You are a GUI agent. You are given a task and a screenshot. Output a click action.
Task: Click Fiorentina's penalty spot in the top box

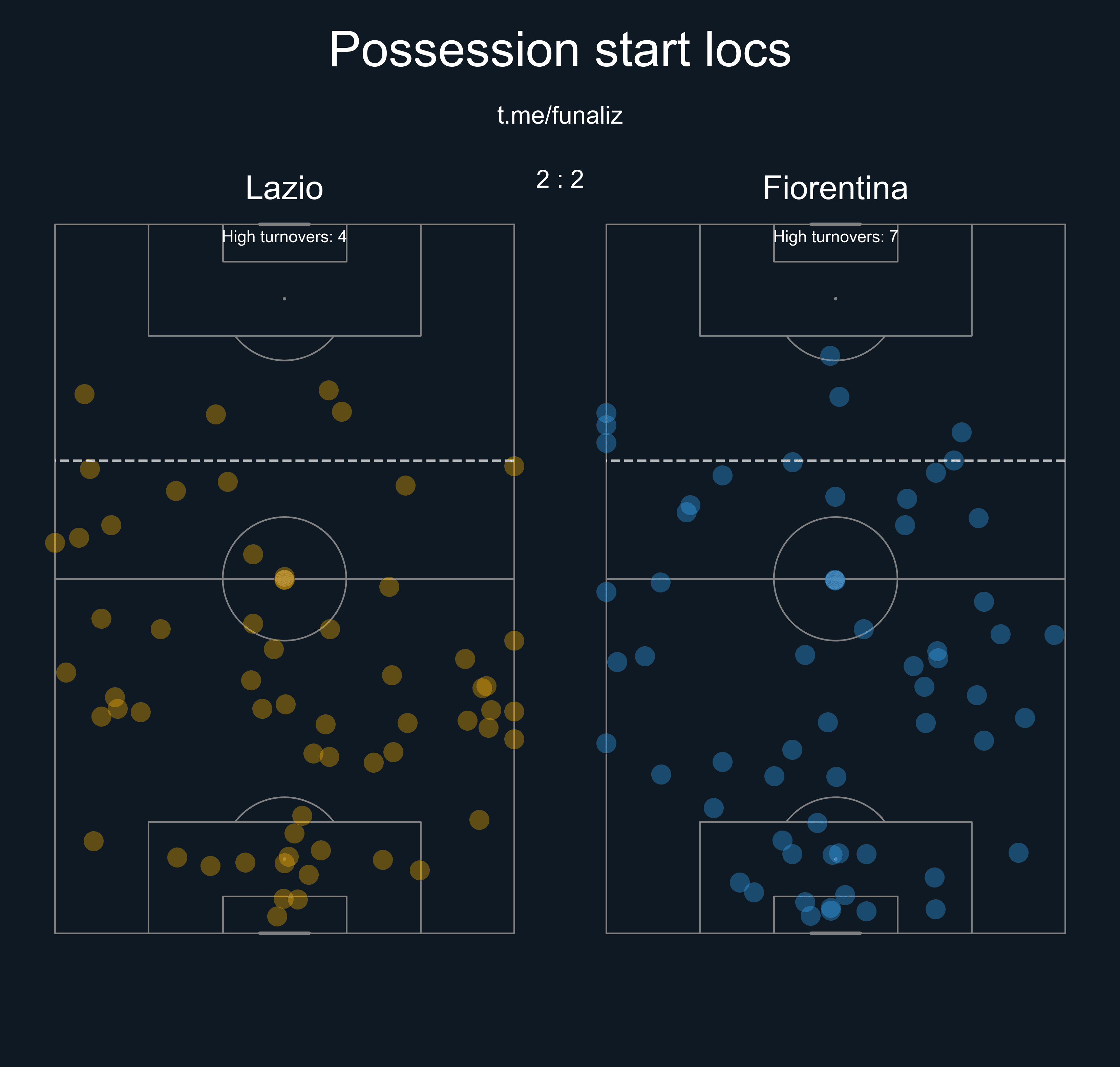pyautogui.click(x=835, y=299)
